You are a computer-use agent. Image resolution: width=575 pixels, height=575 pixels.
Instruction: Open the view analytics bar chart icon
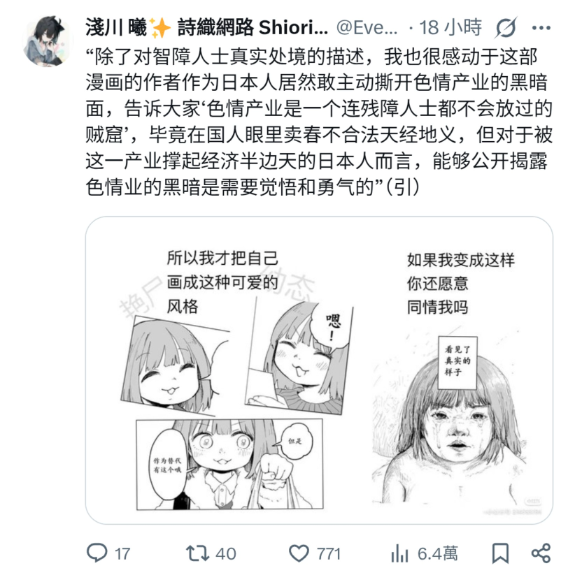coord(400,553)
